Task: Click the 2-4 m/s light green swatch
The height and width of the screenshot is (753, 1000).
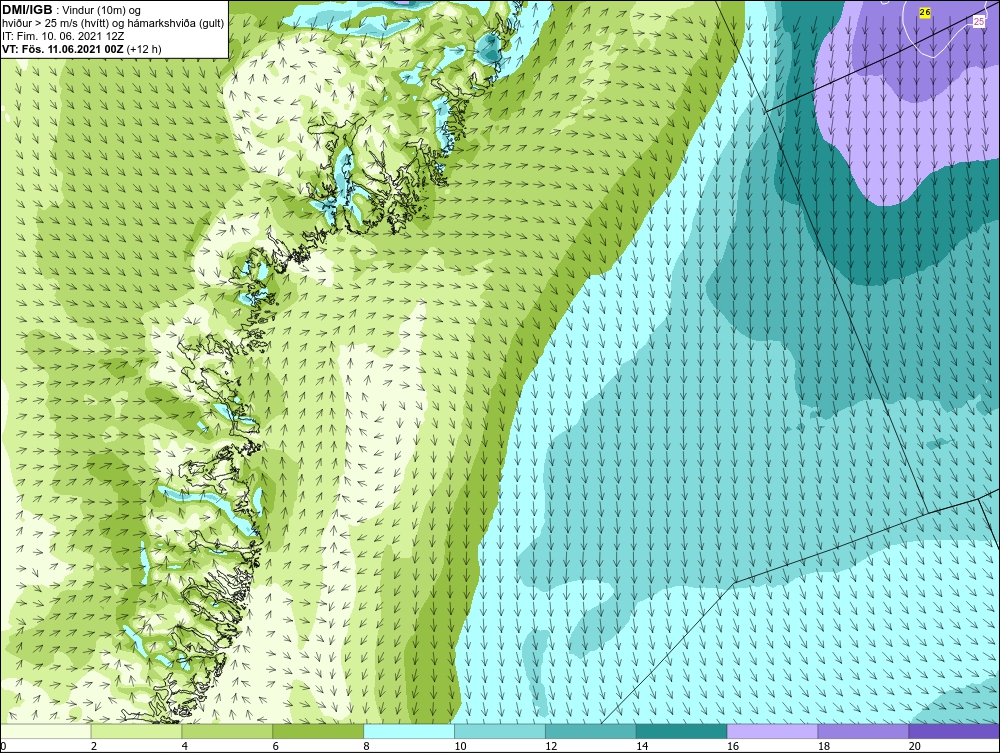Action: click(x=136, y=731)
